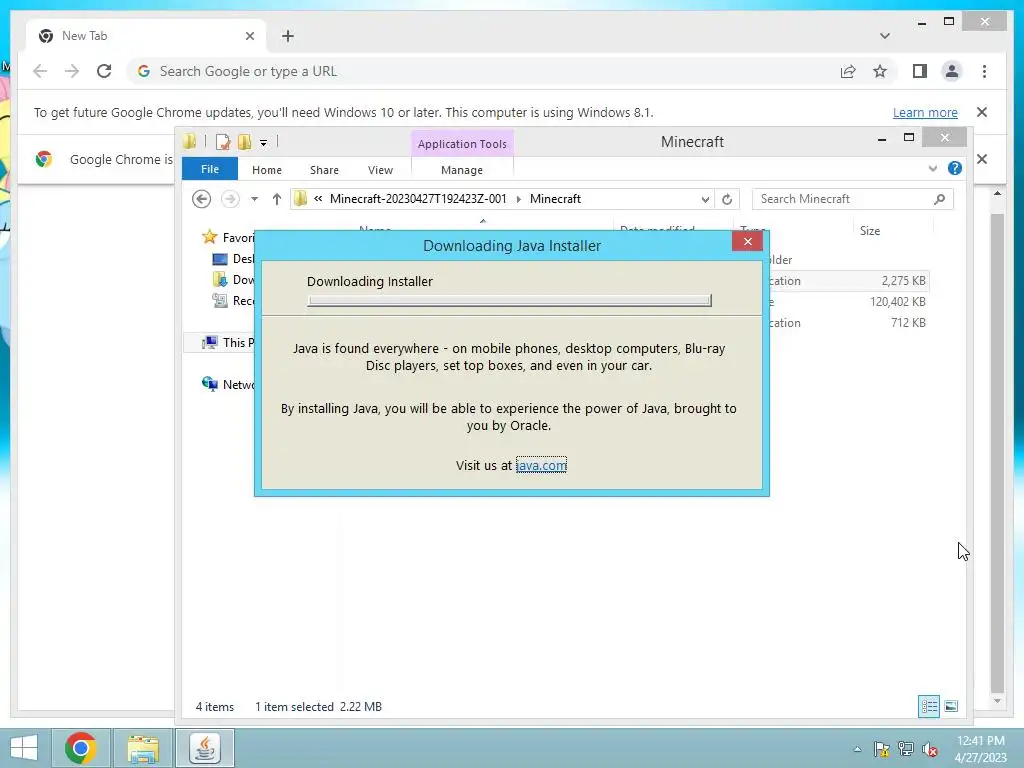The image size is (1024, 768).
Task: Open the View ribbon tab in Explorer
Action: click(x=380, y=170)
